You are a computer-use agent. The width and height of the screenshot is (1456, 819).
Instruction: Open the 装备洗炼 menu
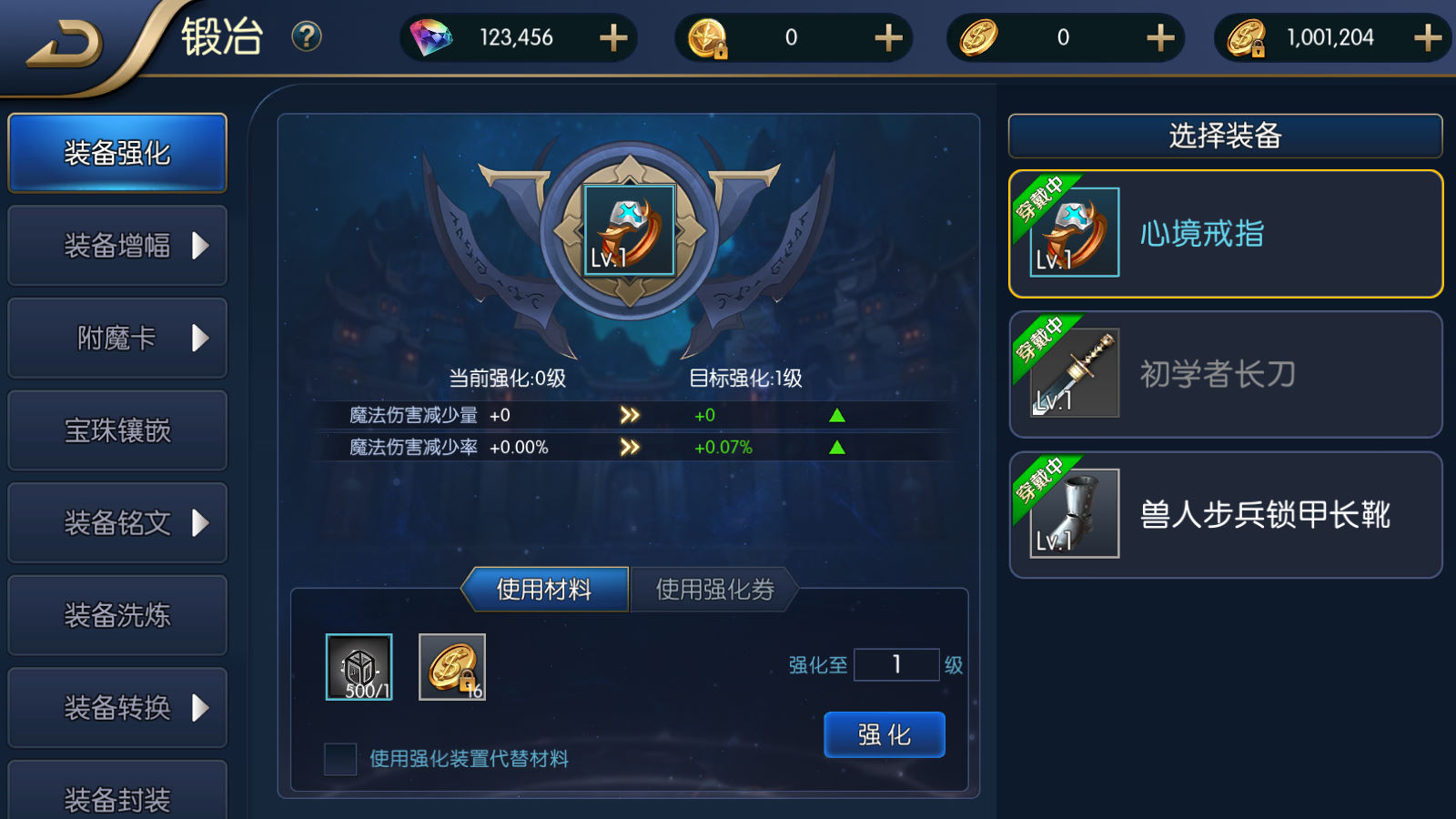click(x=117, y=615)
